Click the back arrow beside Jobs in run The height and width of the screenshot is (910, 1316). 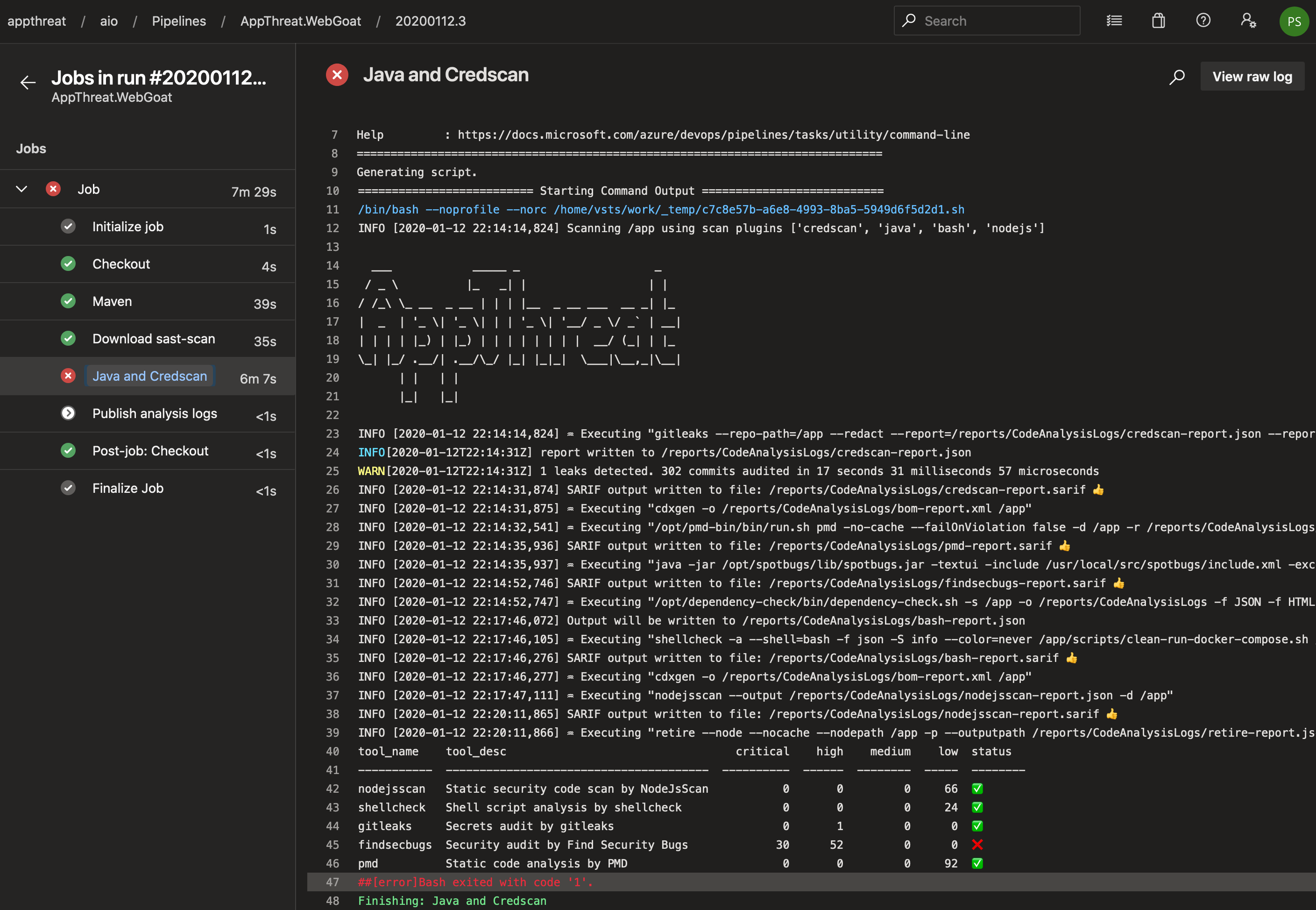click(x=28, y=83)
